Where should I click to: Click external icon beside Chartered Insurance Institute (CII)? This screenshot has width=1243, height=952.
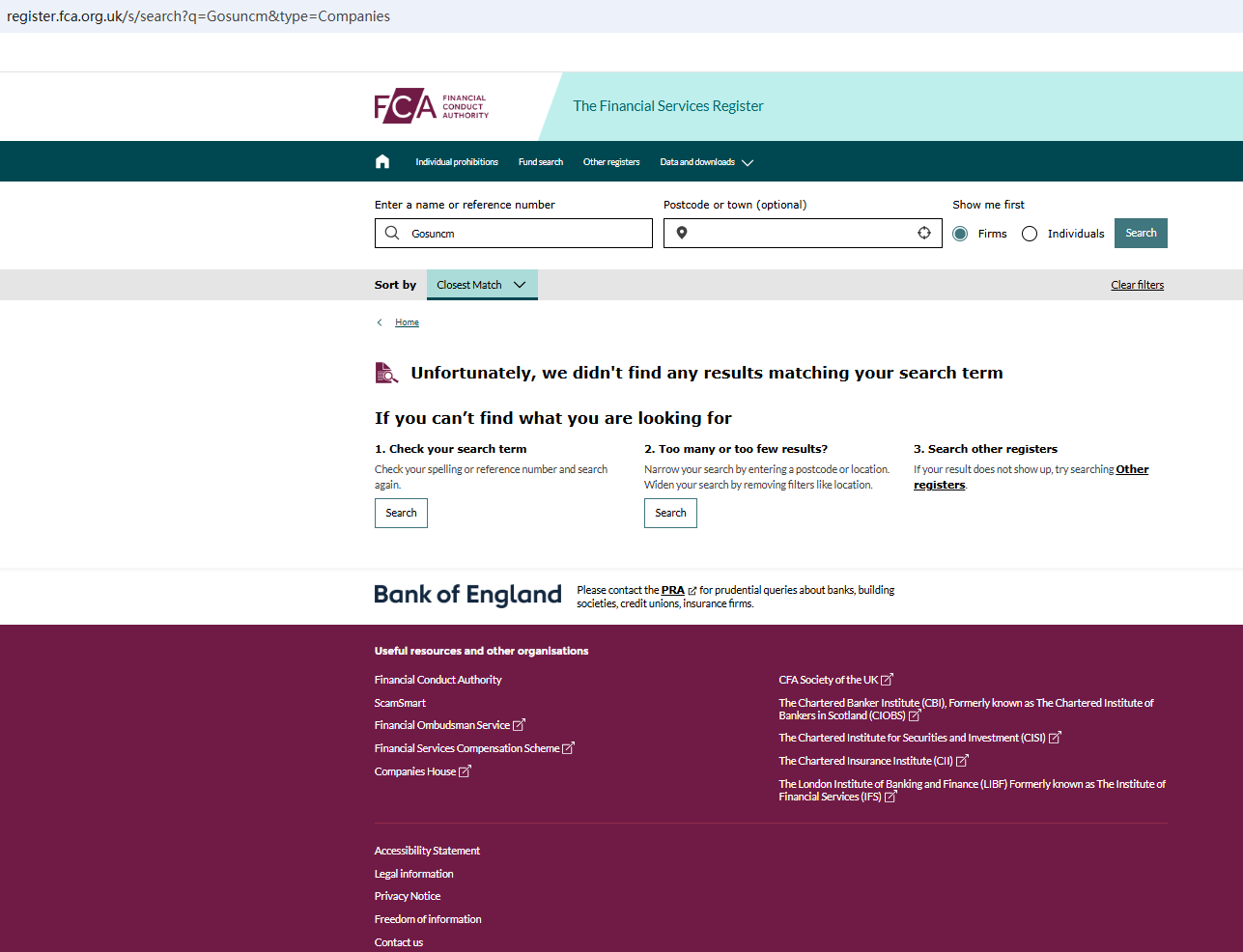pyautogui.click(x=962, y=761)
